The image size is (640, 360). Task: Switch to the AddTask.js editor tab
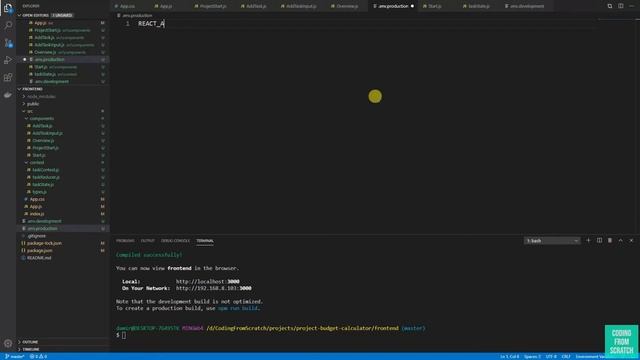coord(256,6)
